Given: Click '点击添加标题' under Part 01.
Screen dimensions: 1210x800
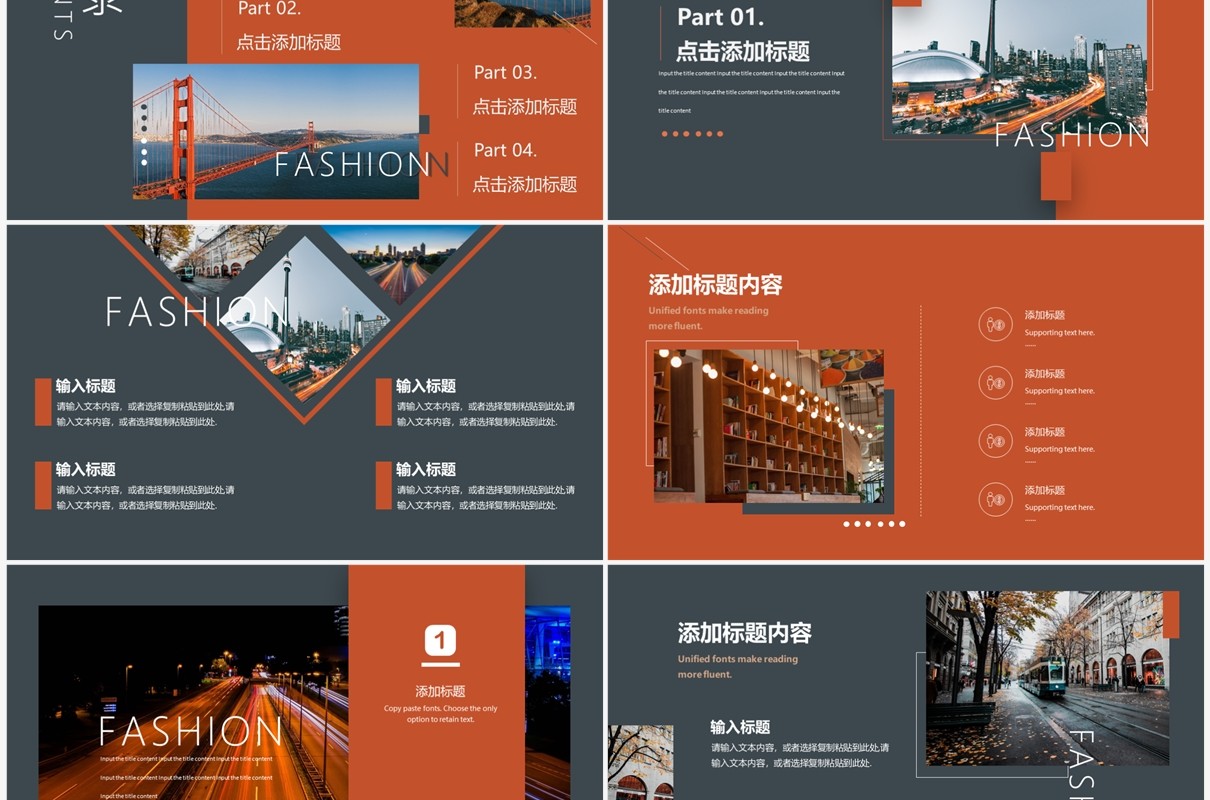Looking at the screenshot, I should [743, 51].
